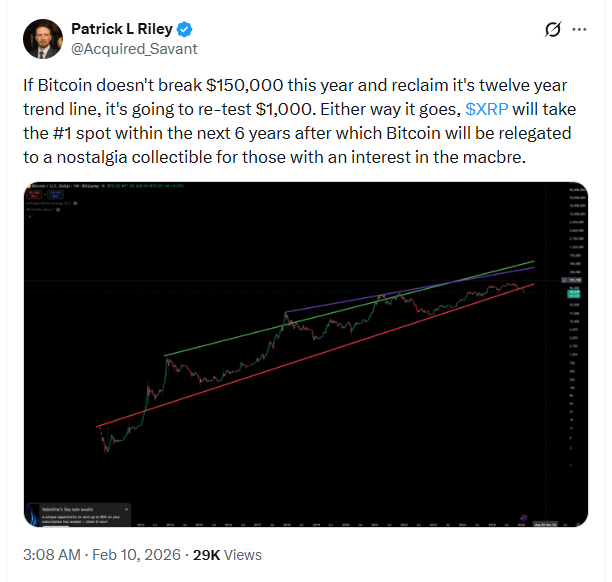Image resolution: width=612 pixels, height=582 pixels.
Task: Open the Grok explain-post icon
Action: click(x=550, y=29)
